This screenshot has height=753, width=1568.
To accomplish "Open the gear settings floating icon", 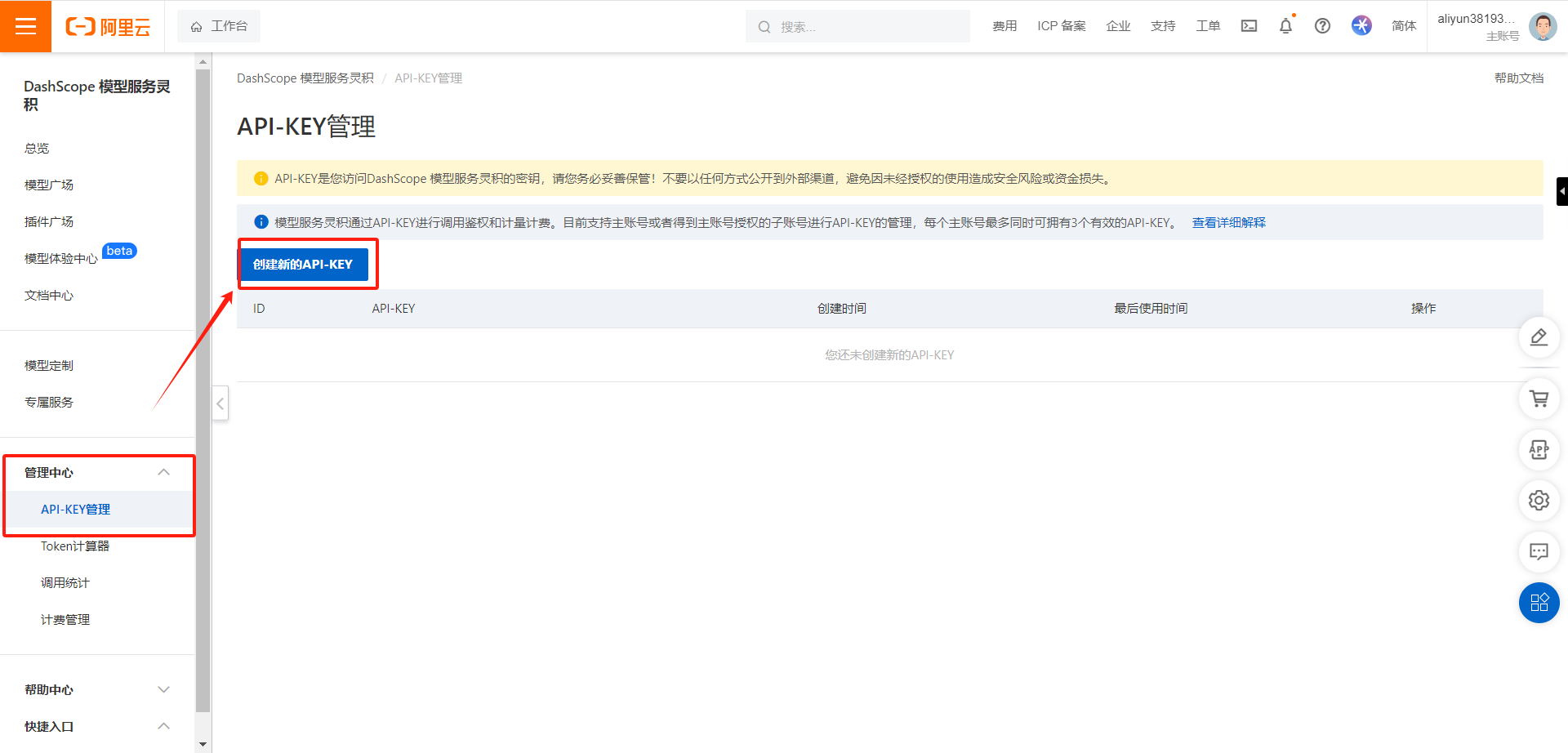I will point(1539,500).
